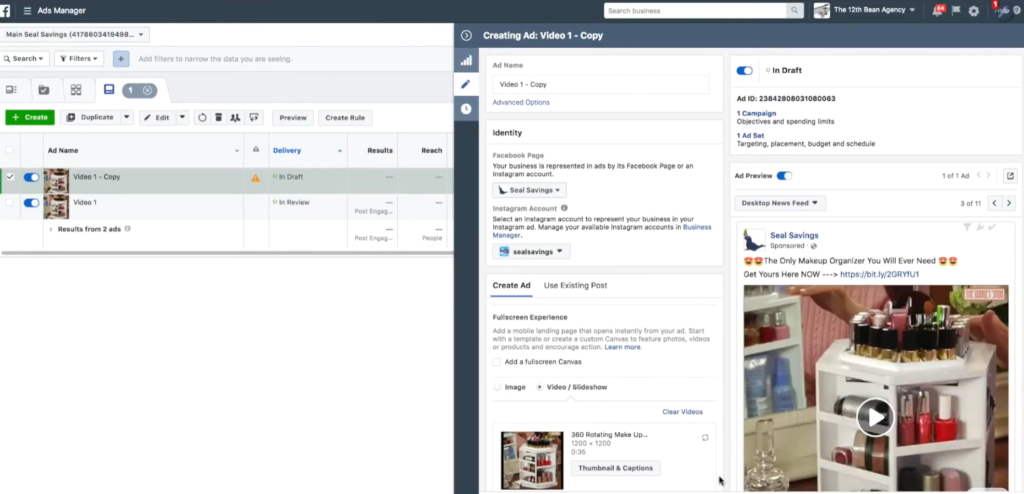Viewport: 1024px width, 494px height.
Task: Click the trash delete icon
Action: point(219,118)
